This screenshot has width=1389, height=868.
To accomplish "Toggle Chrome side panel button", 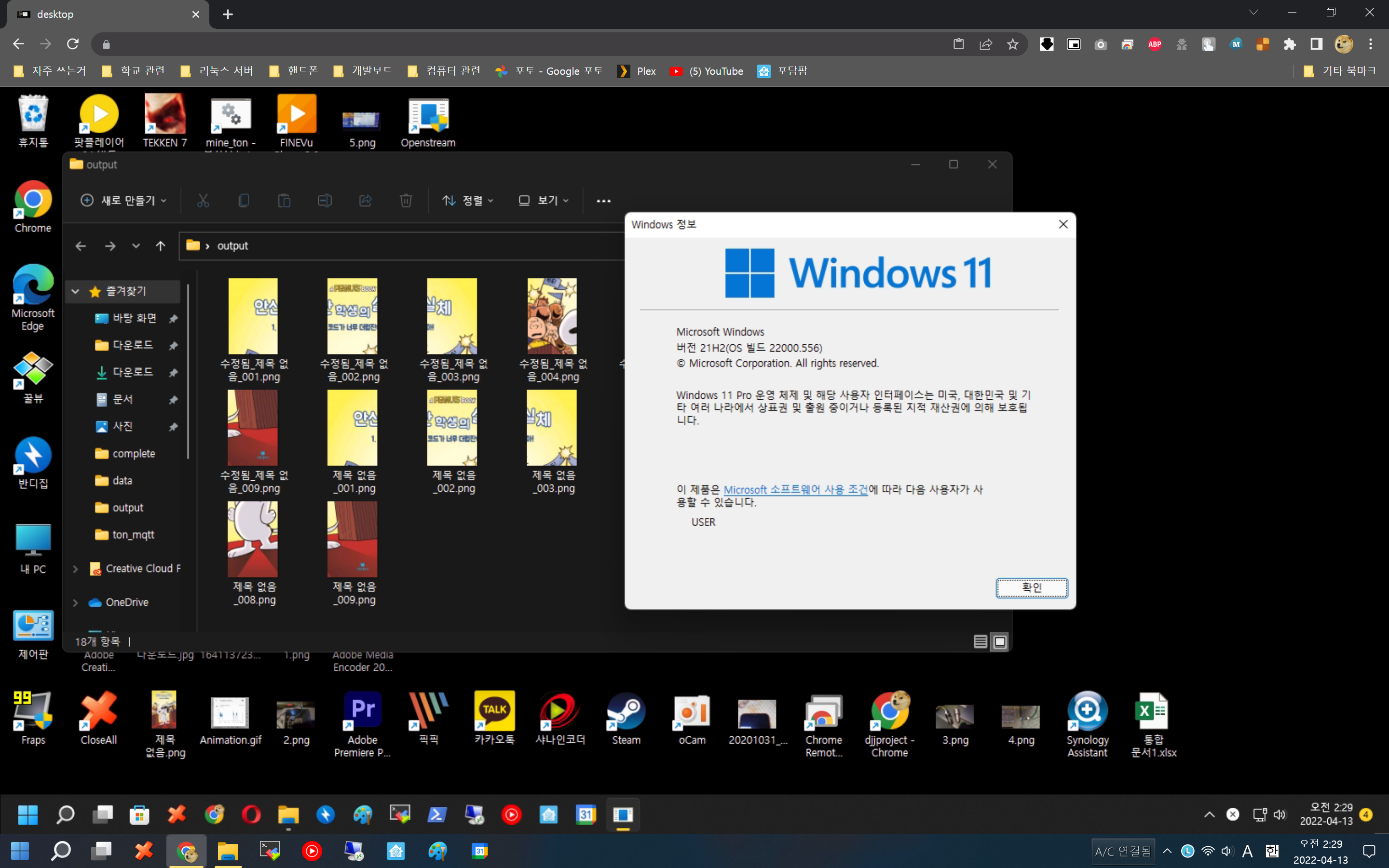I will click(1317, 44).
